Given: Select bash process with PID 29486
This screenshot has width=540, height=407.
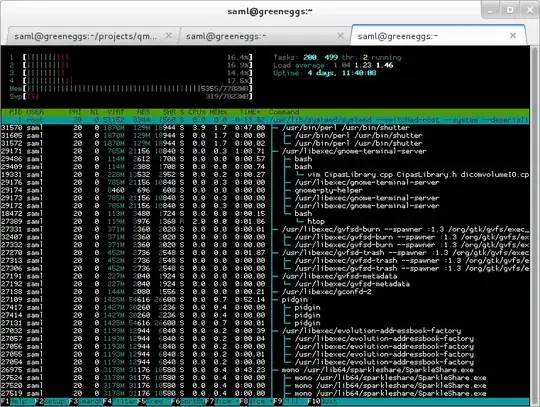Looking at the screenshot, I should click(265, 159).
